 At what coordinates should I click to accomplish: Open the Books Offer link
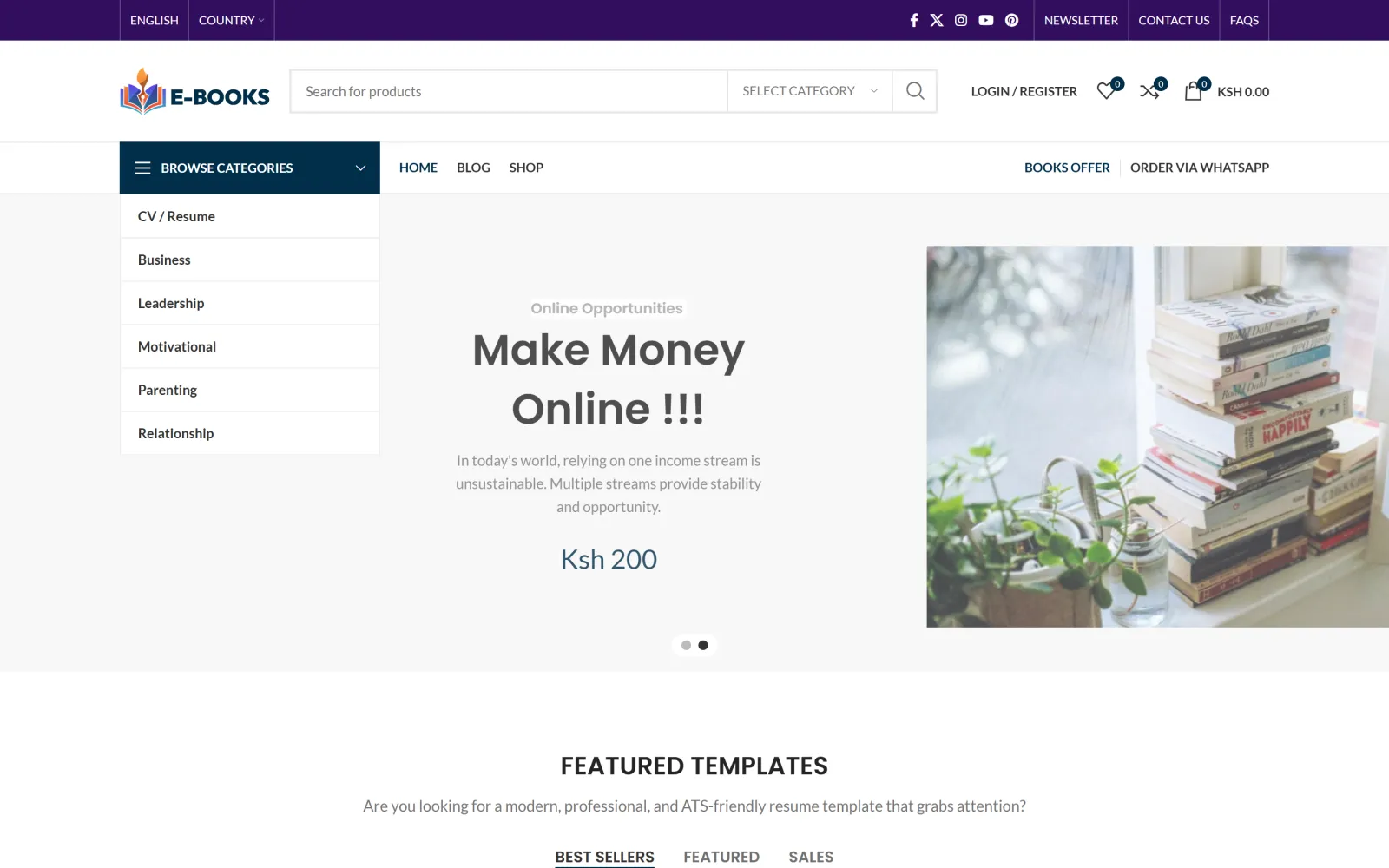[x=1067, y=168]
